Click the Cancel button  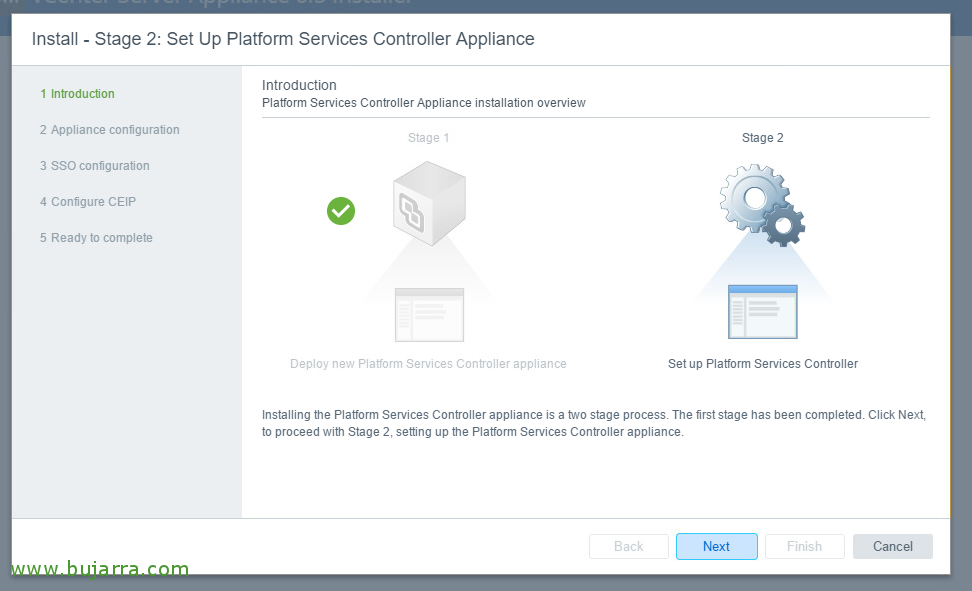(x=893, y=546)
